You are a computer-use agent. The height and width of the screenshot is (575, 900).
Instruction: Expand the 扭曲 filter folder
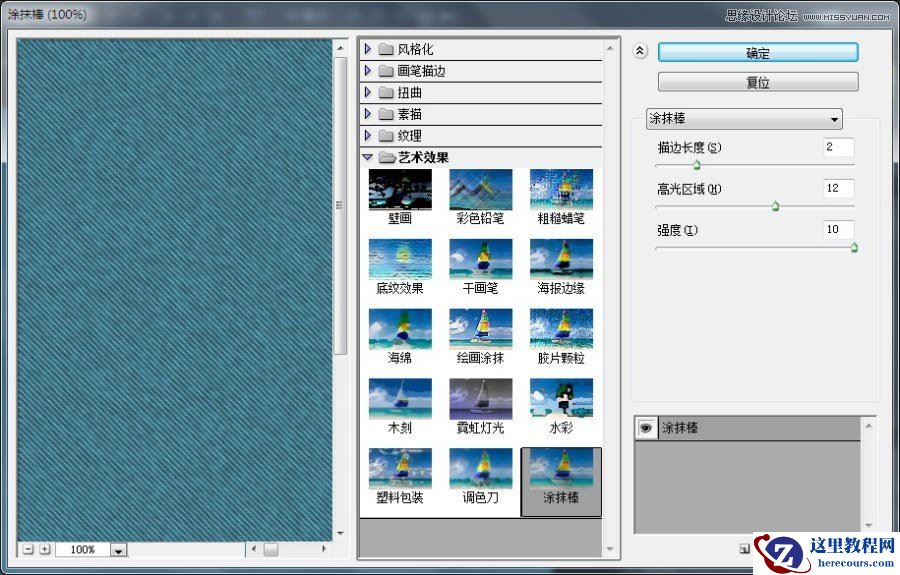click(x=368, y=92)
